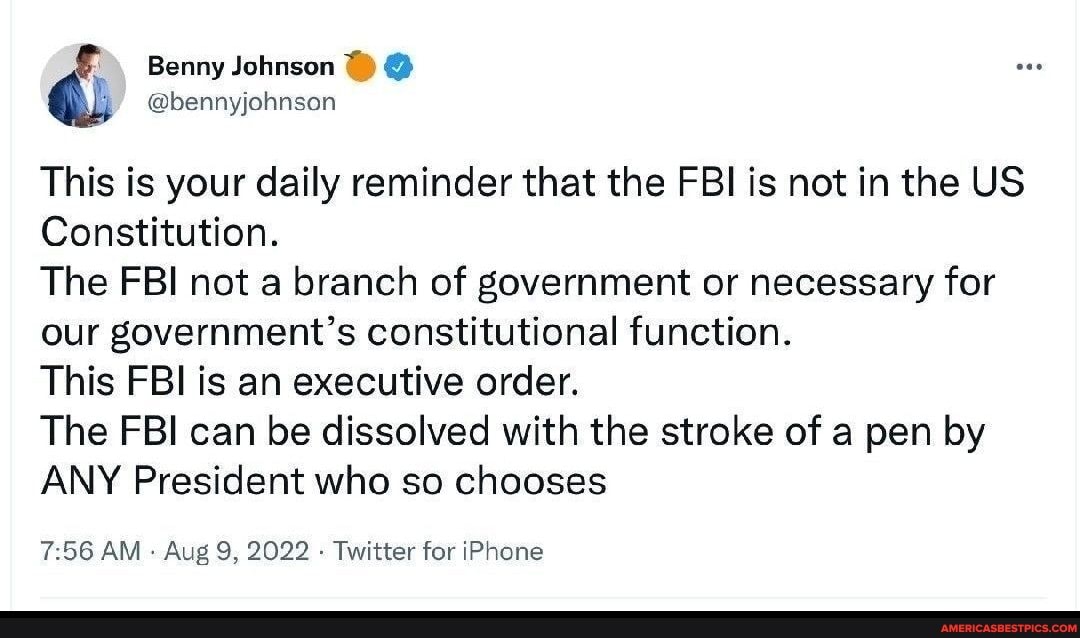This screenshot has width=1080, height=638.
Task: Click the text "ANY President who so chooses"
Action: [323, 481]
